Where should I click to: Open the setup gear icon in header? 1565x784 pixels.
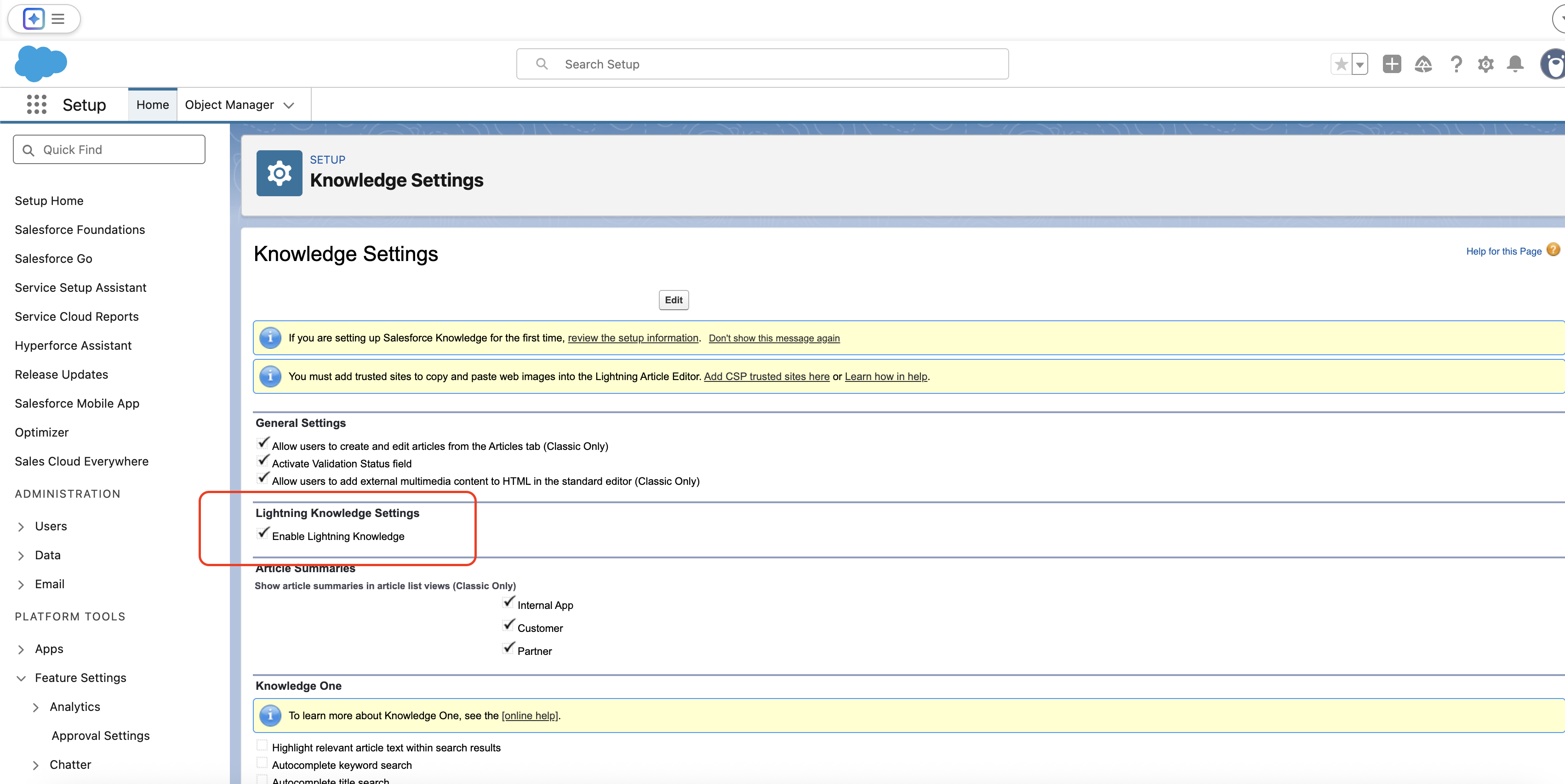point(1485,64)
